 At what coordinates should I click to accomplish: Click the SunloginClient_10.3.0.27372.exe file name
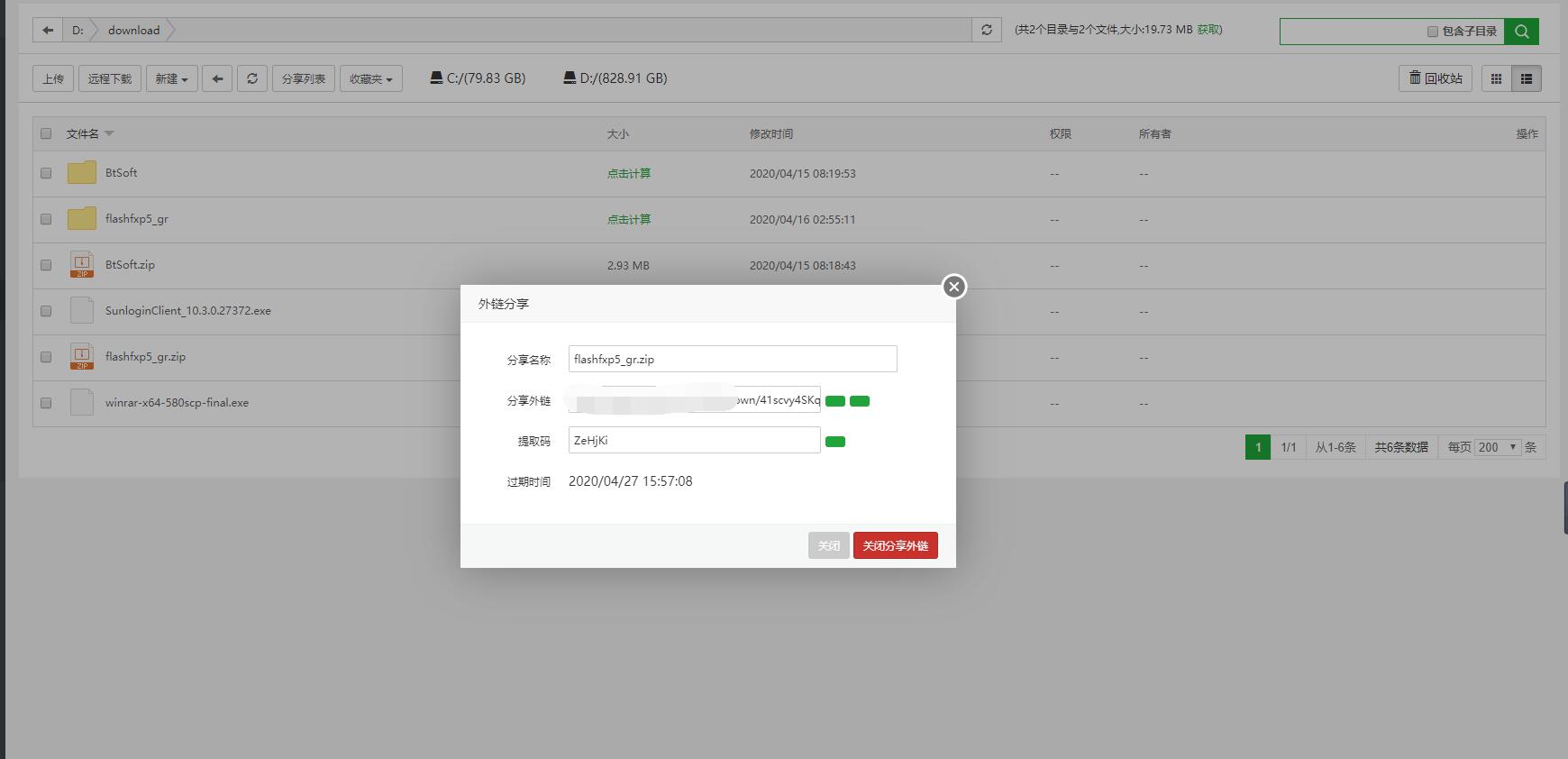[x=187, y=311]
